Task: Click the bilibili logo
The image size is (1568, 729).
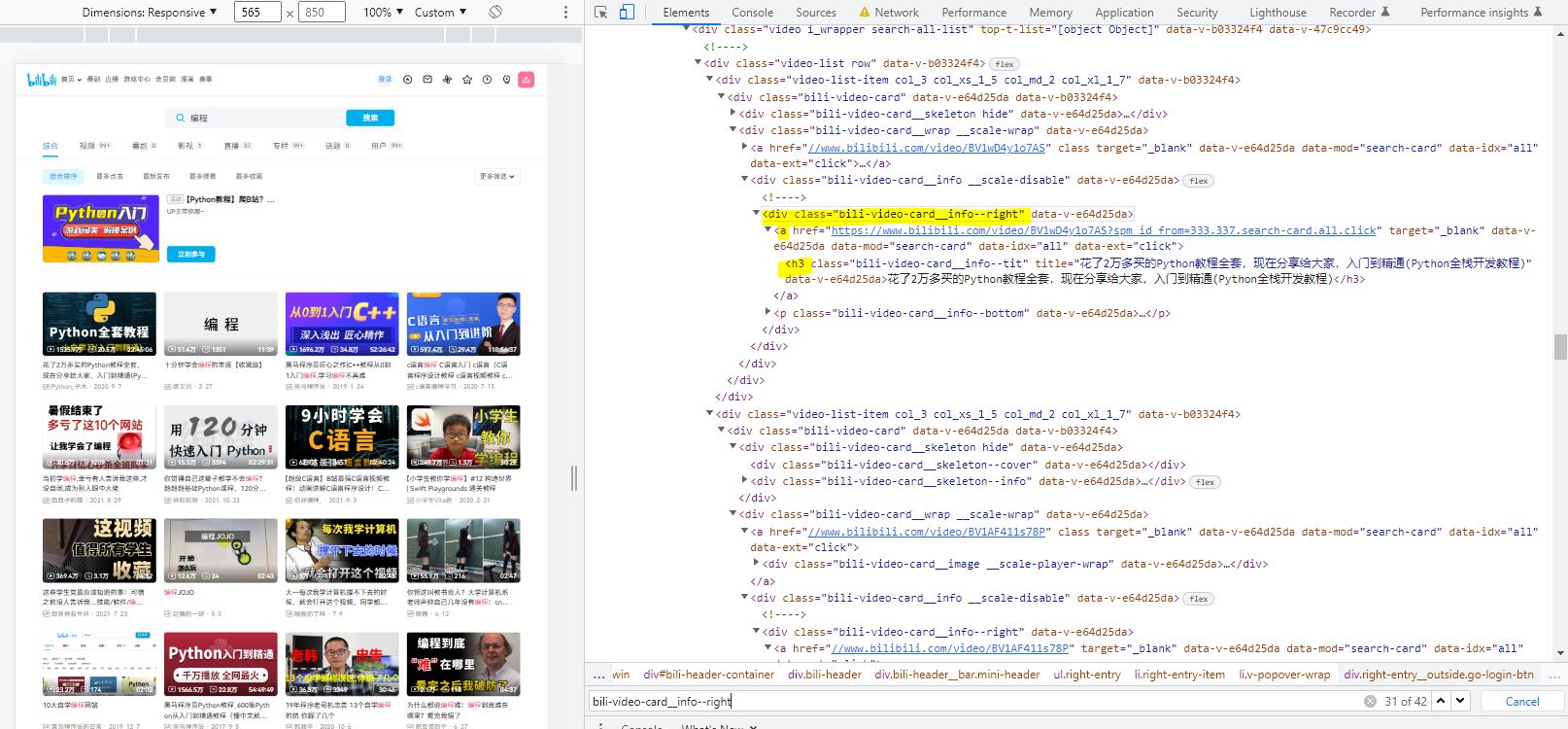Action: pyautogui.click(x=42, y=80)
